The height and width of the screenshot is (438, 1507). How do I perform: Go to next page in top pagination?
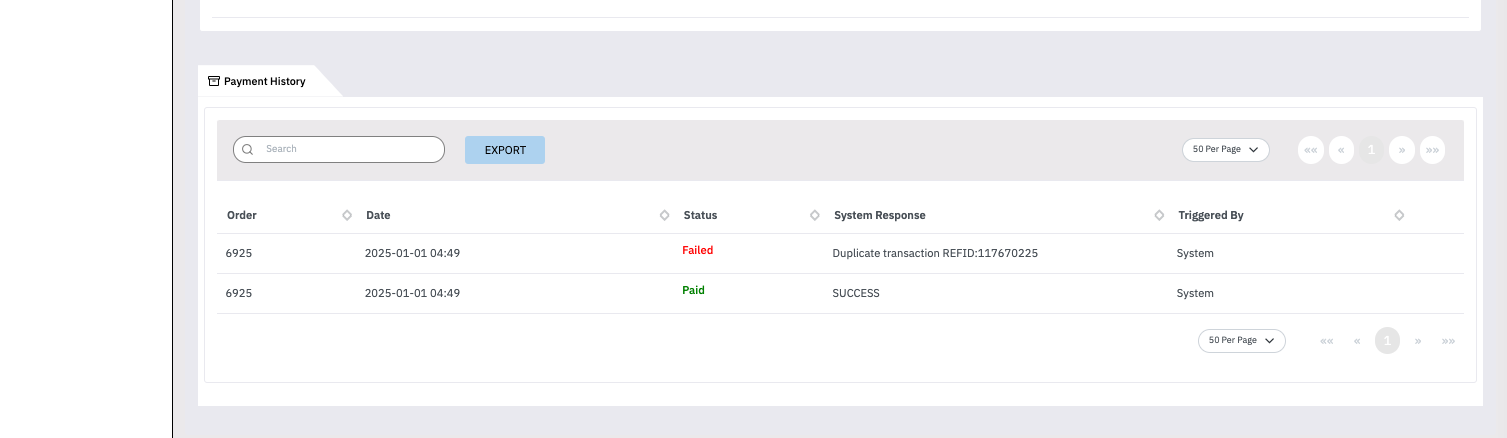[1402, 150]
